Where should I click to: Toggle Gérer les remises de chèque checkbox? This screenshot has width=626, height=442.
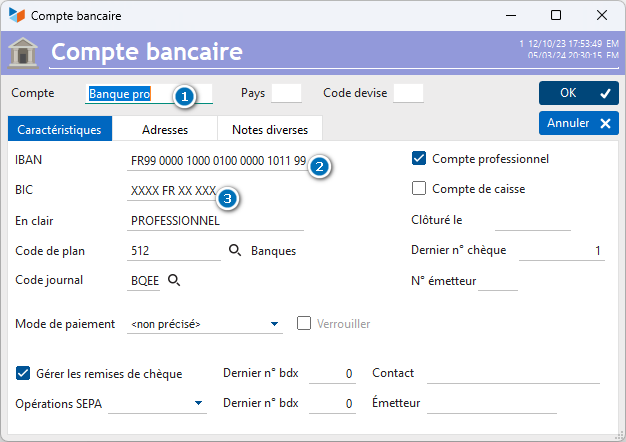click(x=23, y=373)
